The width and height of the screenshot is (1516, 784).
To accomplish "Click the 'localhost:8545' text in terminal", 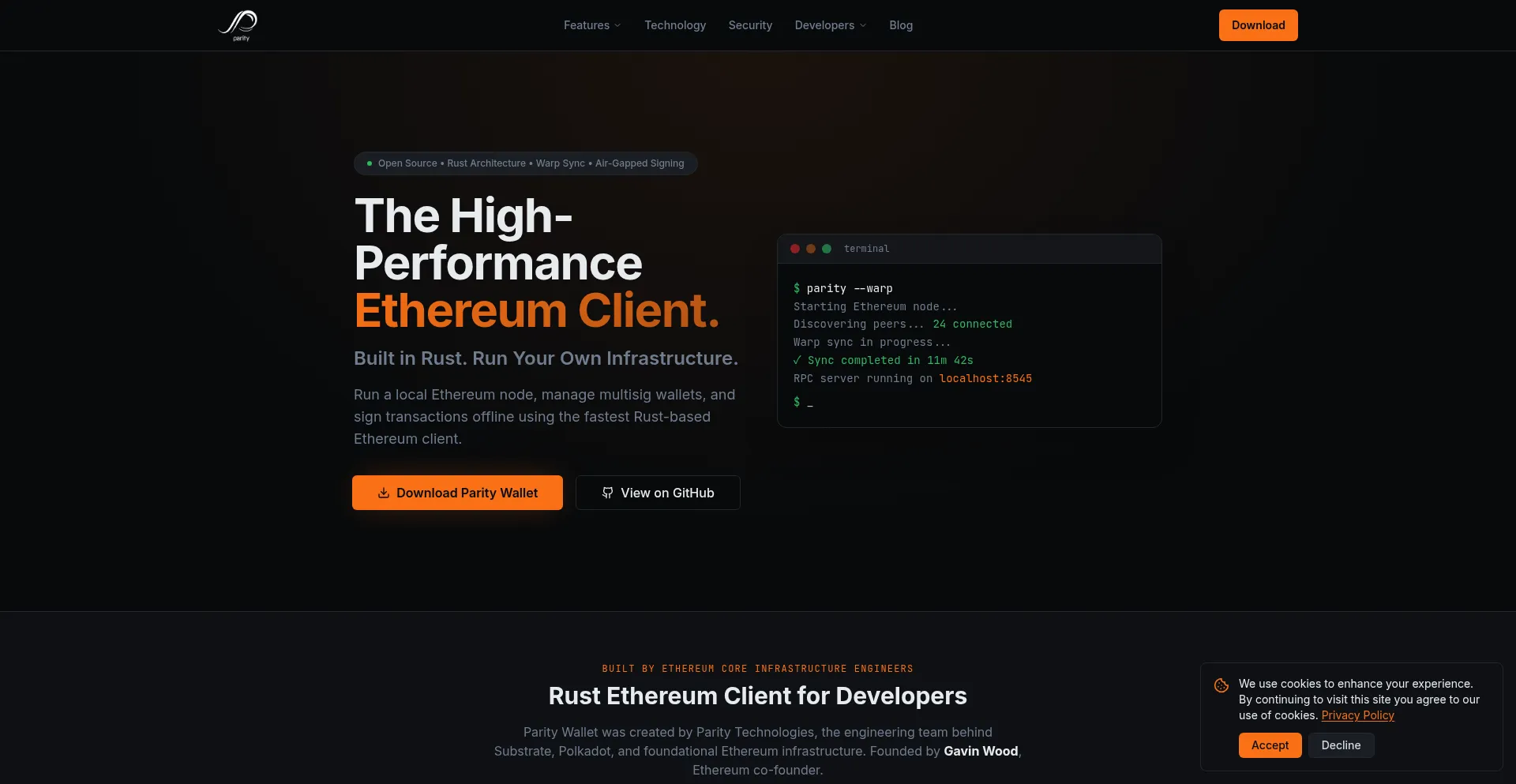I will point(985,378).
